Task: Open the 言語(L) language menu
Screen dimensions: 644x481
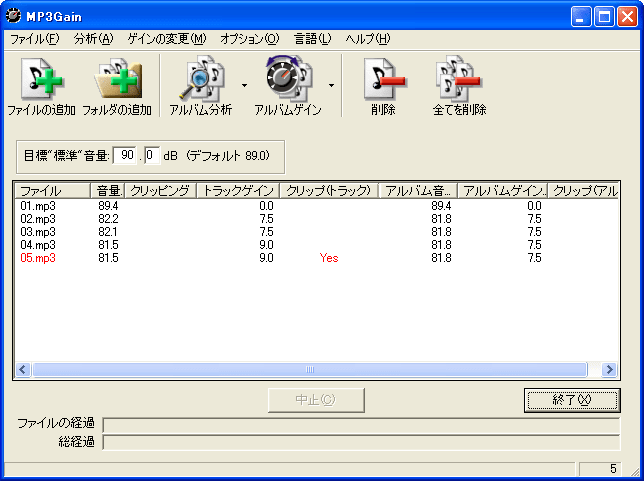Action: coord(312,39)
